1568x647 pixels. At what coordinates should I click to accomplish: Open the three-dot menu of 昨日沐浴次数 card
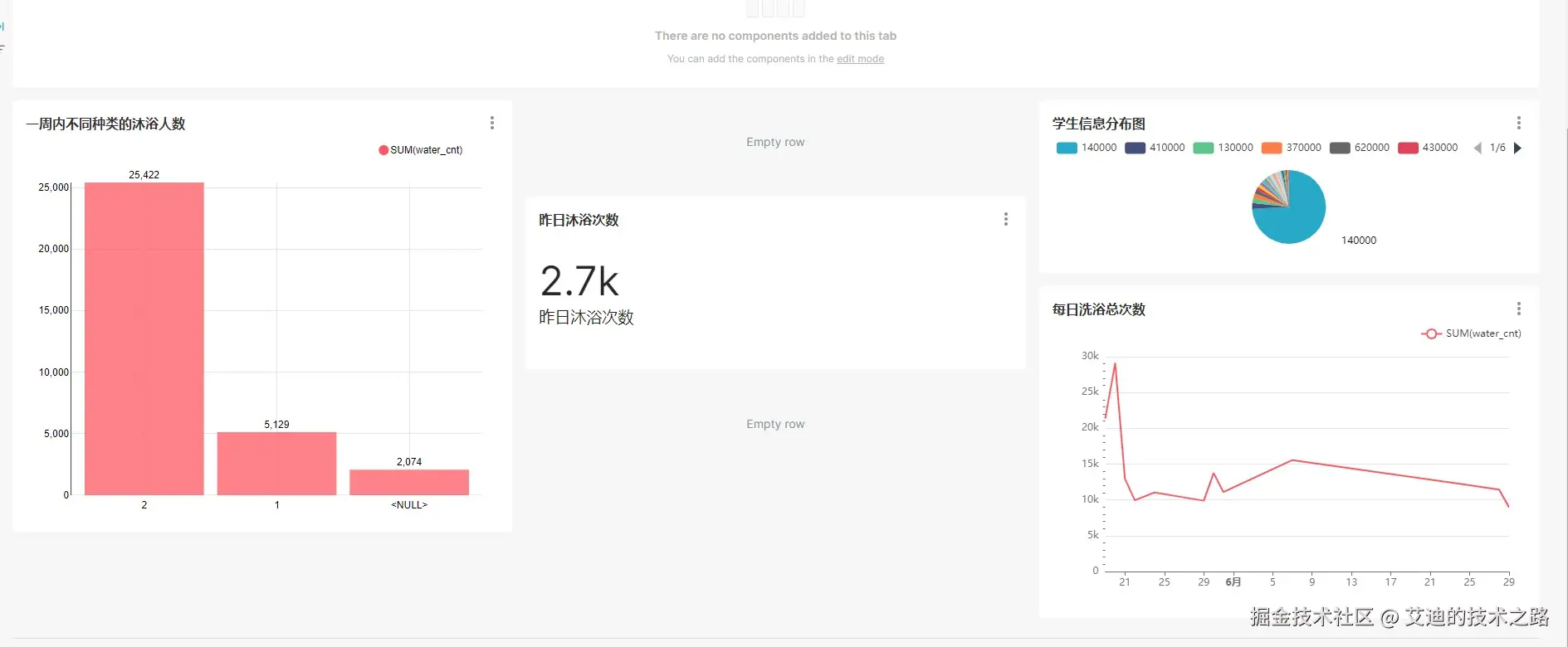tap(1006, 219)
